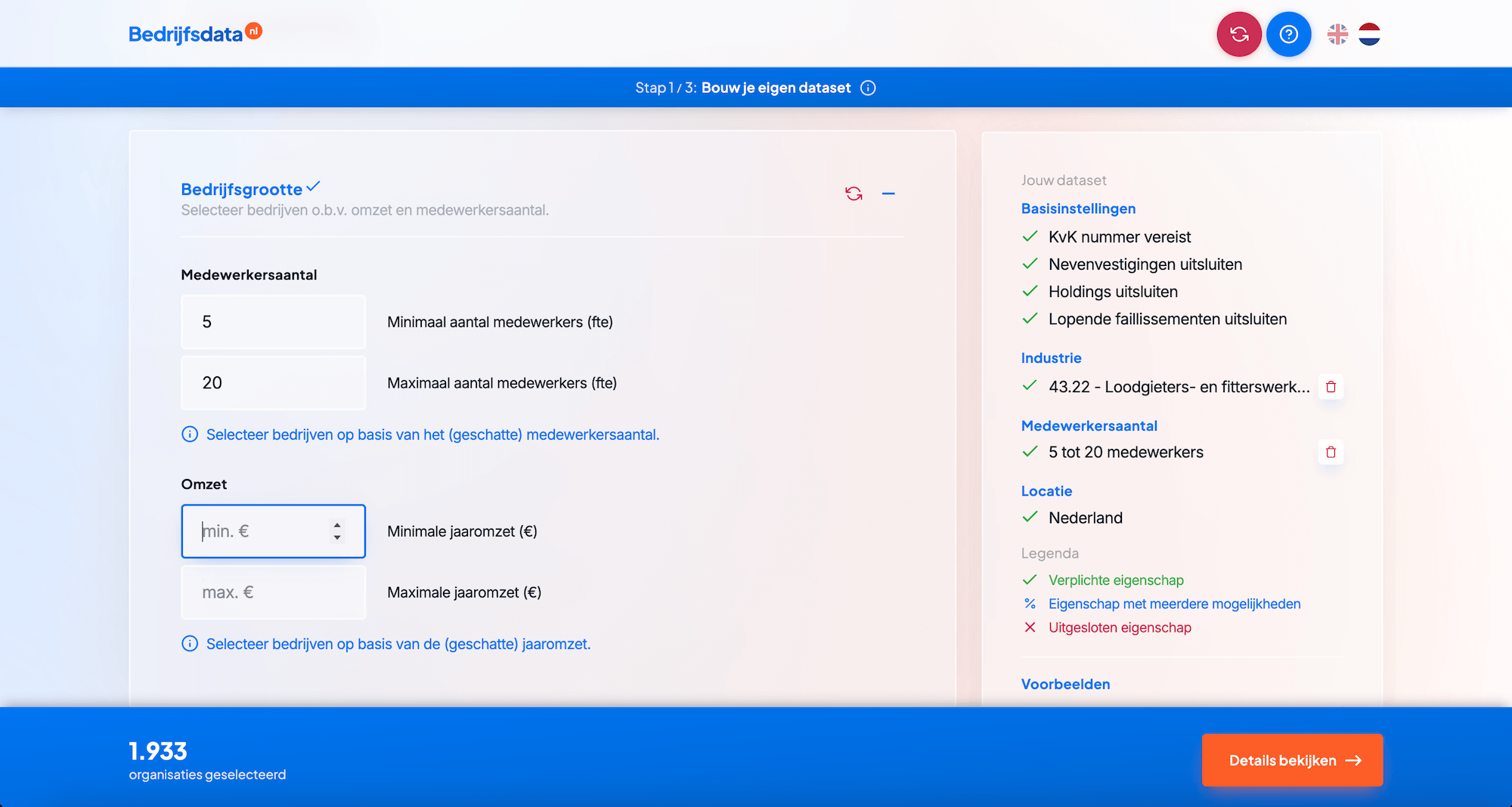Reset the Bedrijfsgrootte section filters
Image resolution: width=1512 pixels, height=807 pixels.
click(x=854, y=193)
